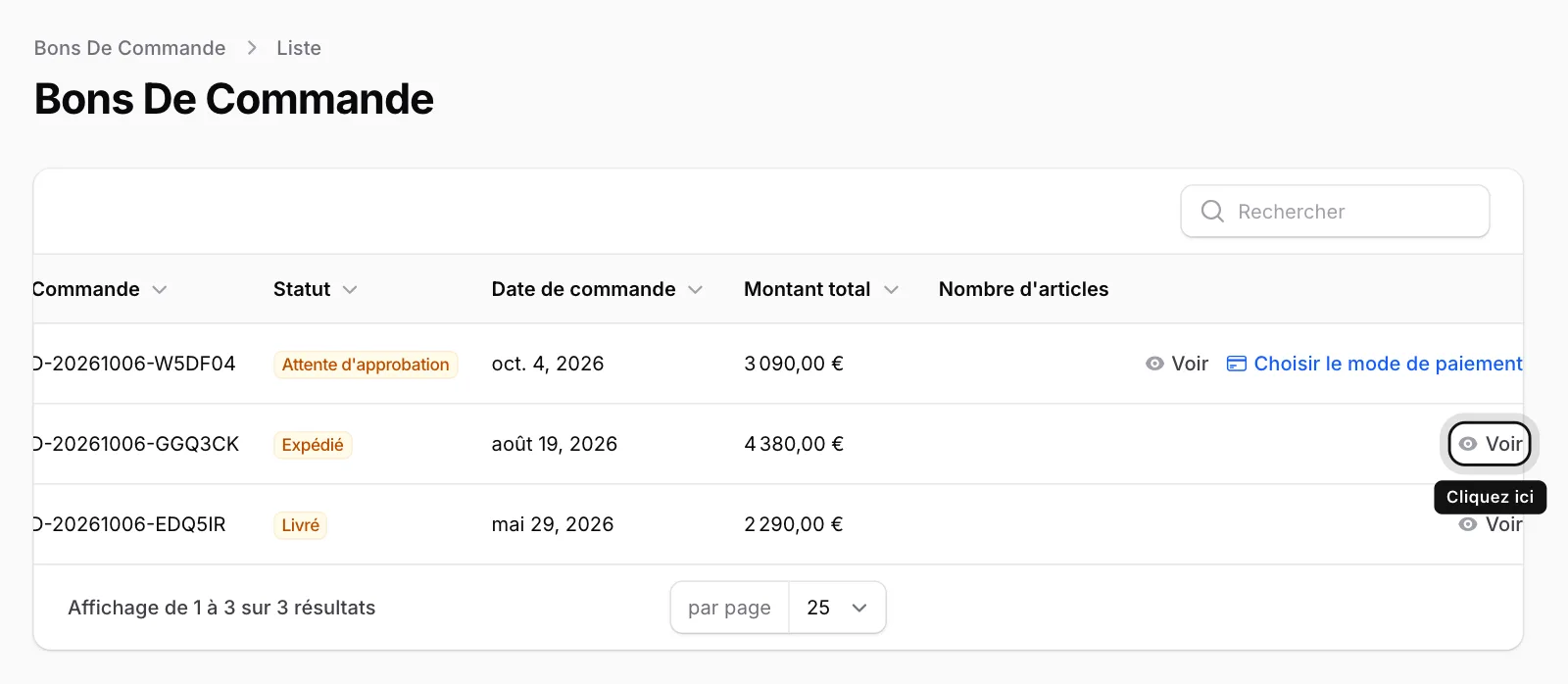Select order number ending in W5DF04

coord(134,364)
